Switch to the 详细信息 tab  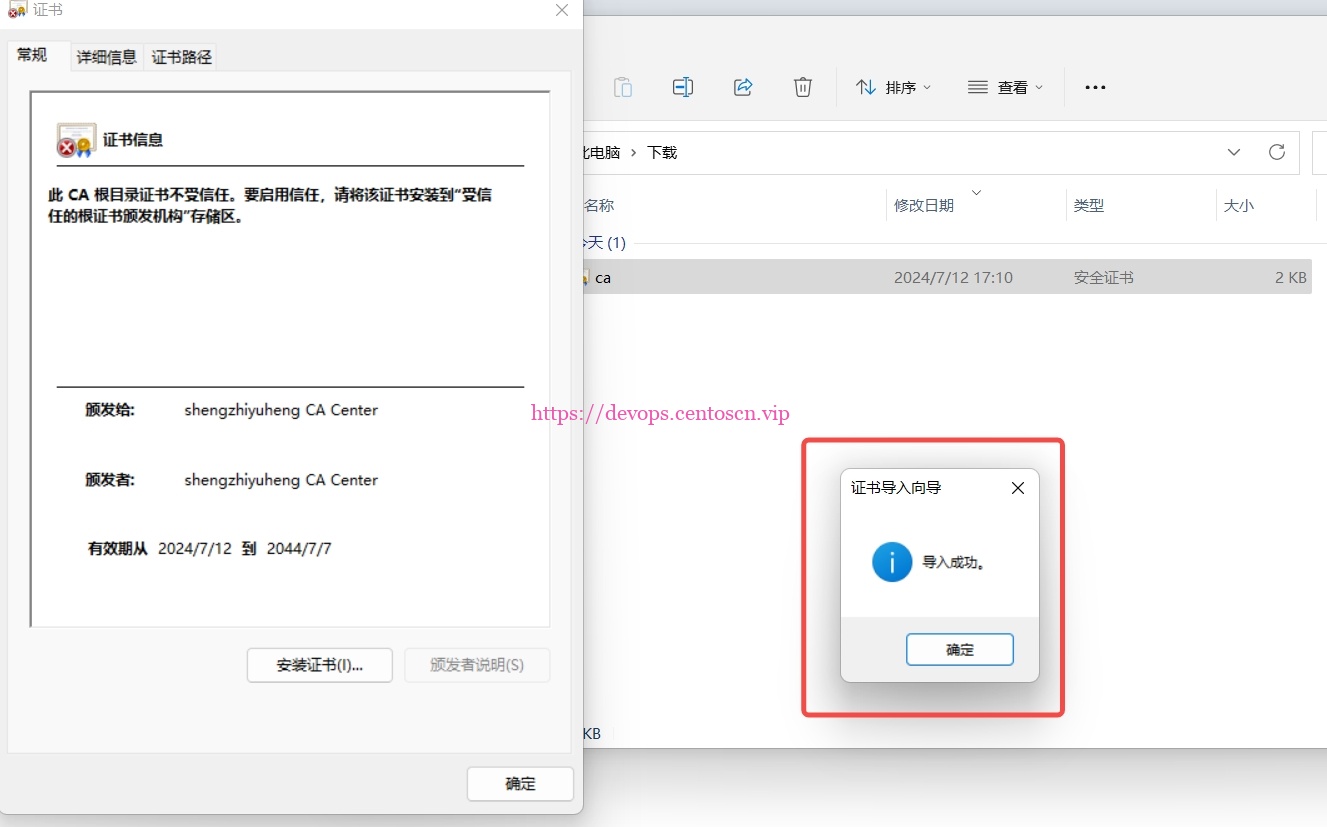point(107,57)
